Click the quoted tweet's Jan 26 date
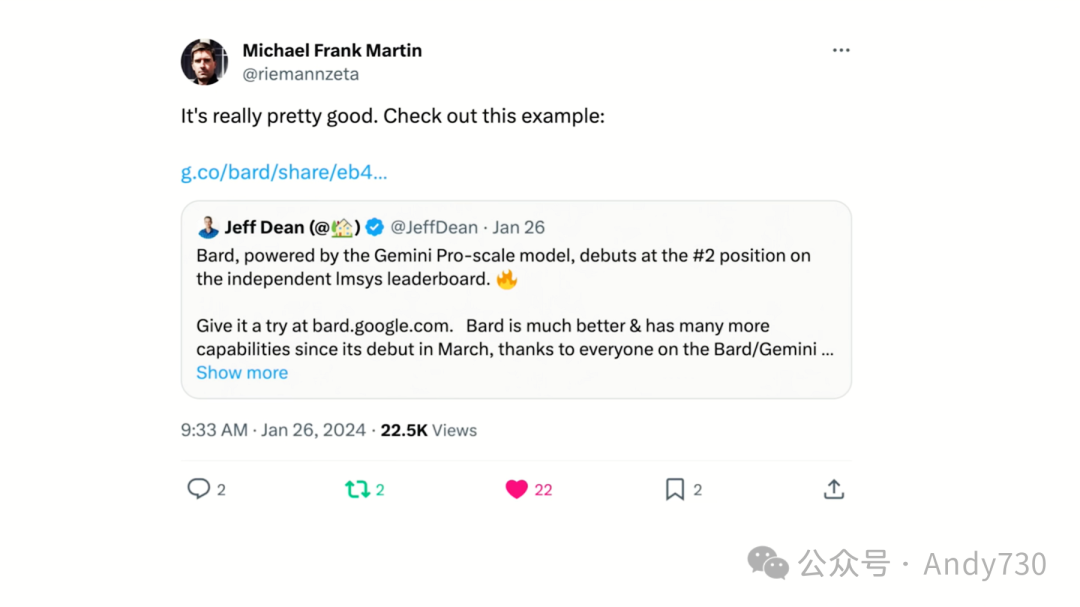Viewport: 1080px width, 607px height. [x=519, y=227]
